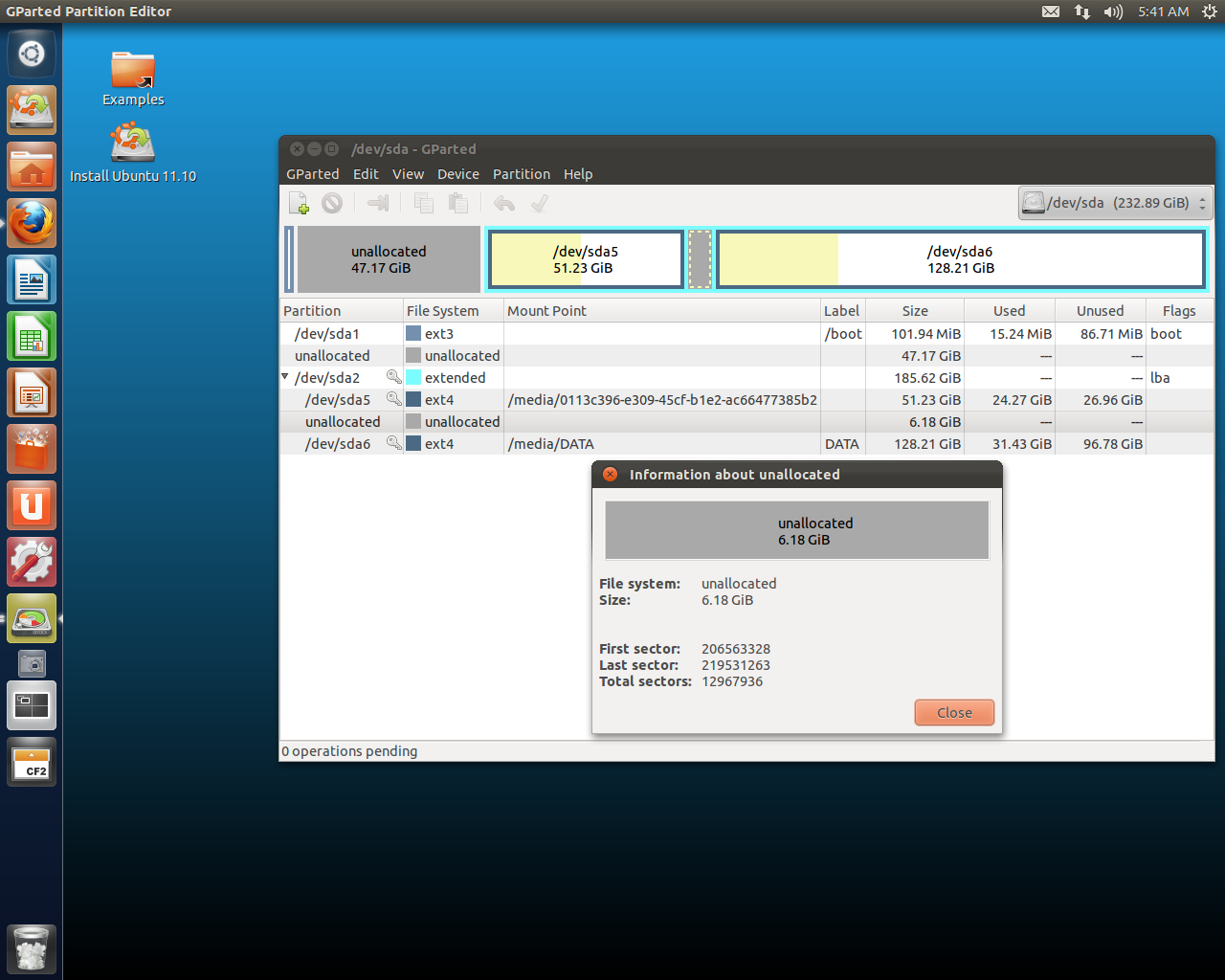Click the Used column header

[1010, 311]
